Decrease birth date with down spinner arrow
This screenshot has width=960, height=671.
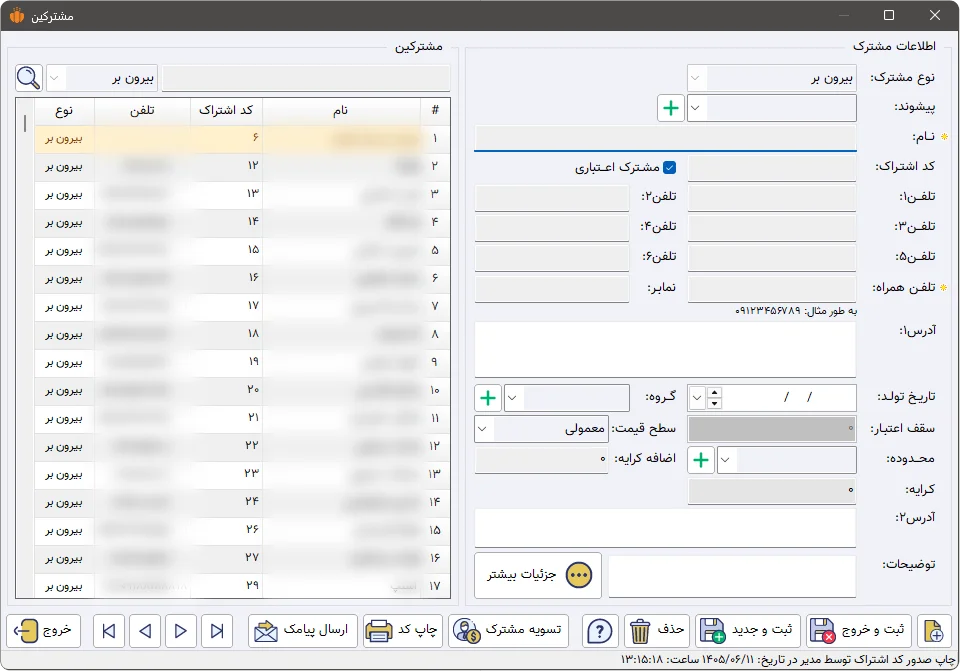pos(714,403)
